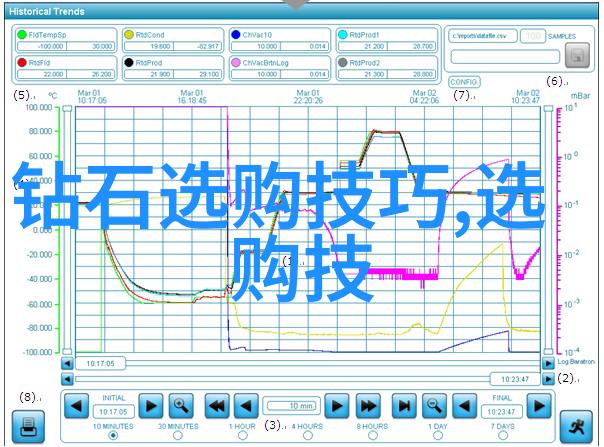Click the zoom out magnifier button

pyautogui.click(x=434, y=405)
